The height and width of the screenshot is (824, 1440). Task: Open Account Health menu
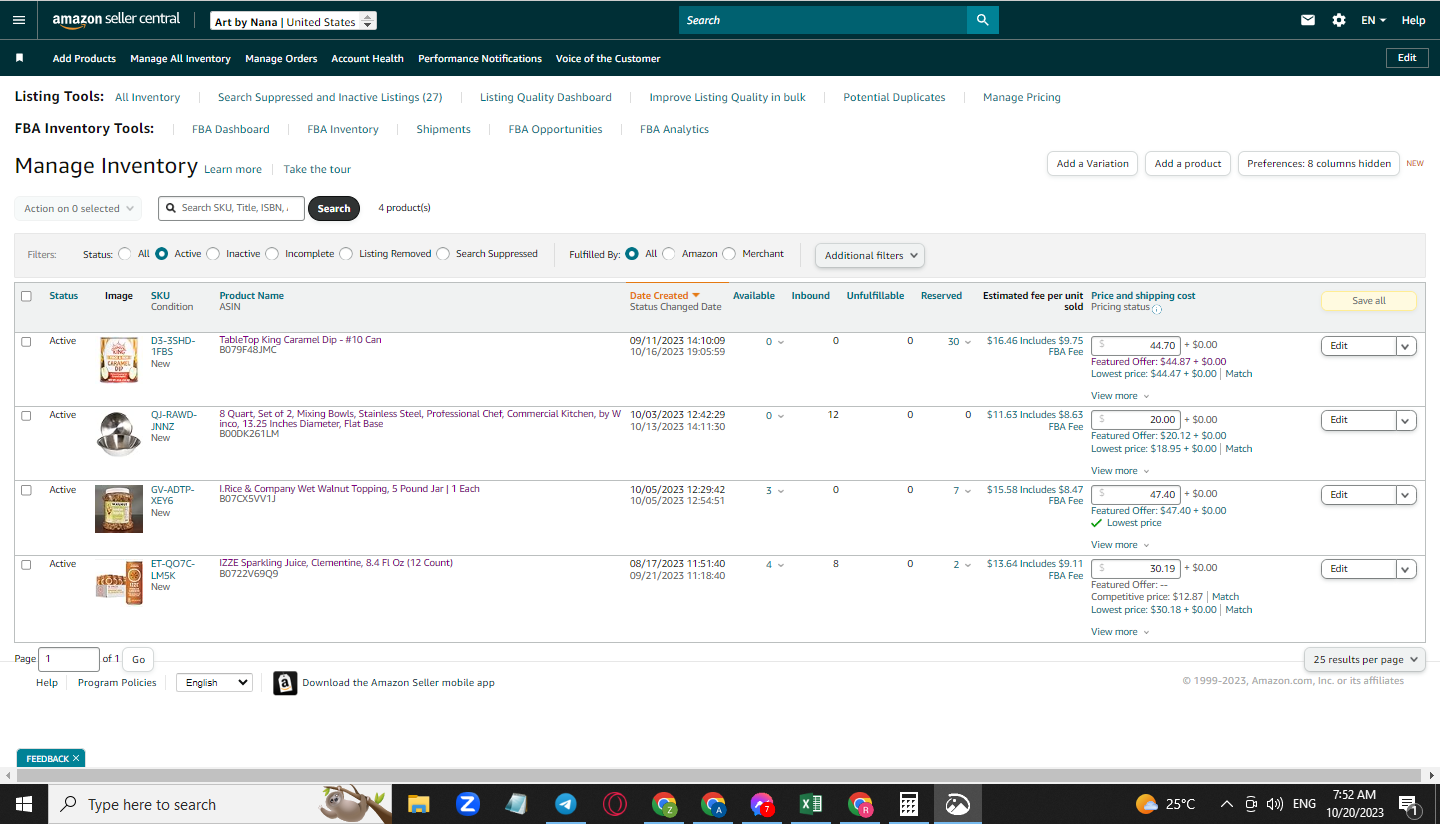point(367,59)
